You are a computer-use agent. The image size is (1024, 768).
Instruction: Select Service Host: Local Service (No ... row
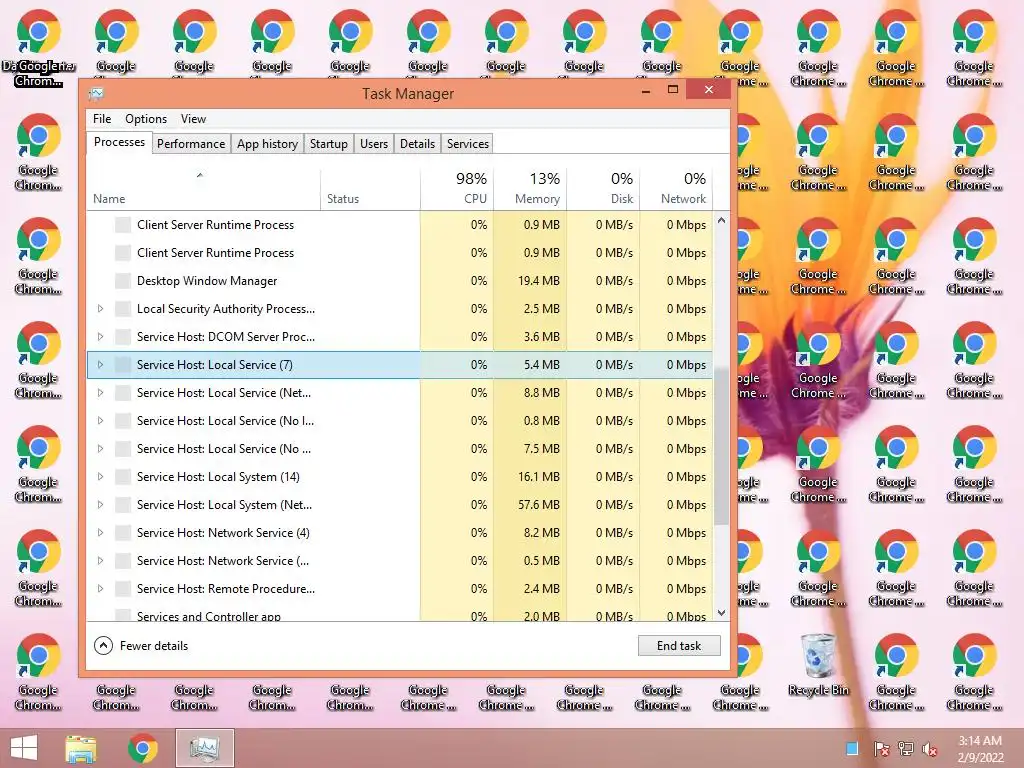click(400, 449)
